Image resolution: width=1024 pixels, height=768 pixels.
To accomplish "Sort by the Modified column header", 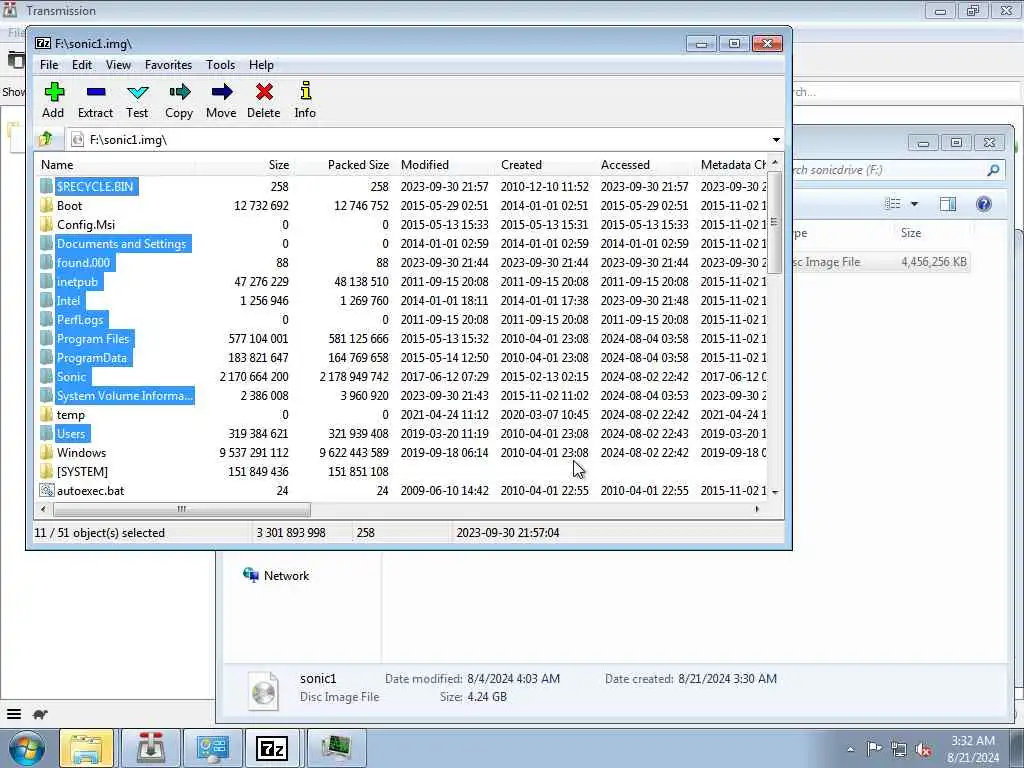I will [x=444, y=165].
